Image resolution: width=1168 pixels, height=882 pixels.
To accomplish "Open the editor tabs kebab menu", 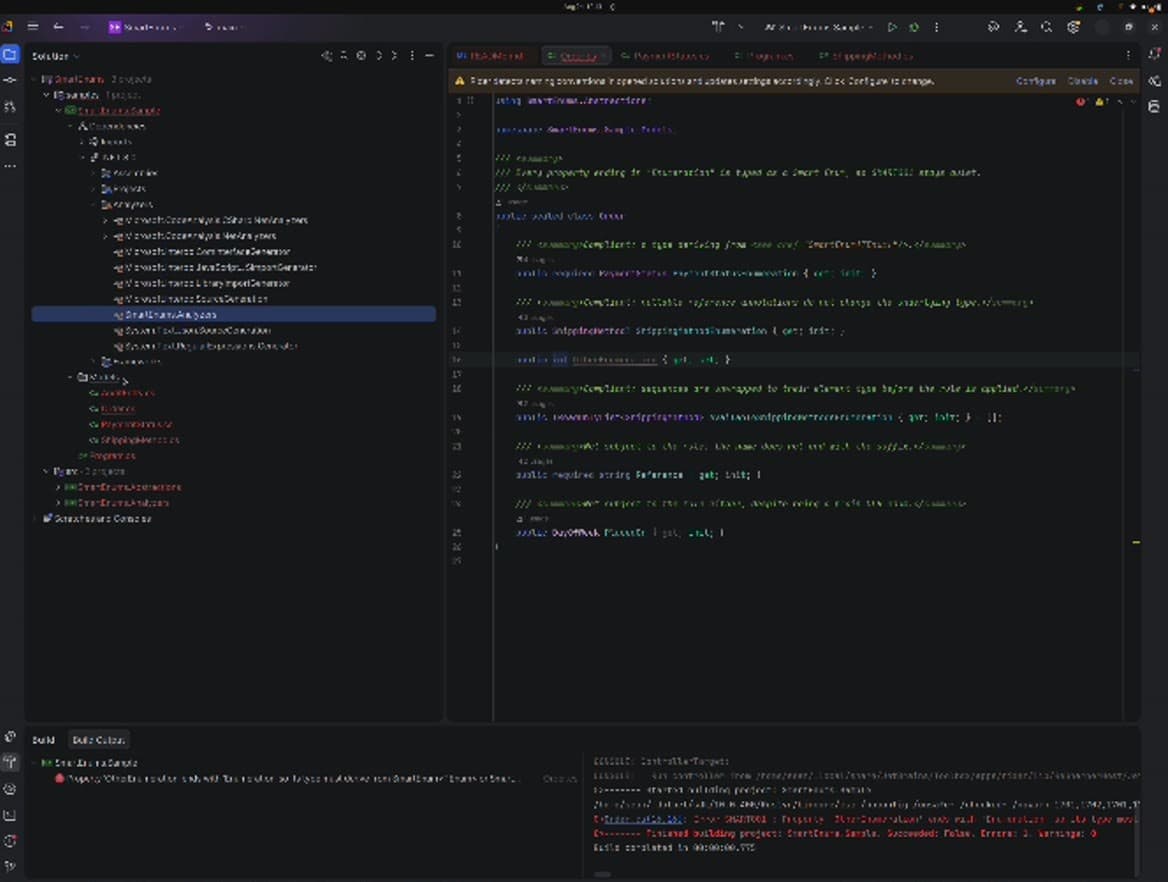I will click(1128, 55).
